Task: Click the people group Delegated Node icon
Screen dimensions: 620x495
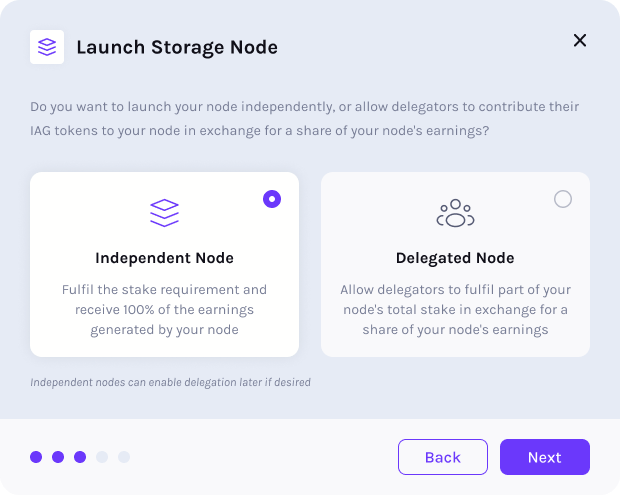Action: point(455,213)
